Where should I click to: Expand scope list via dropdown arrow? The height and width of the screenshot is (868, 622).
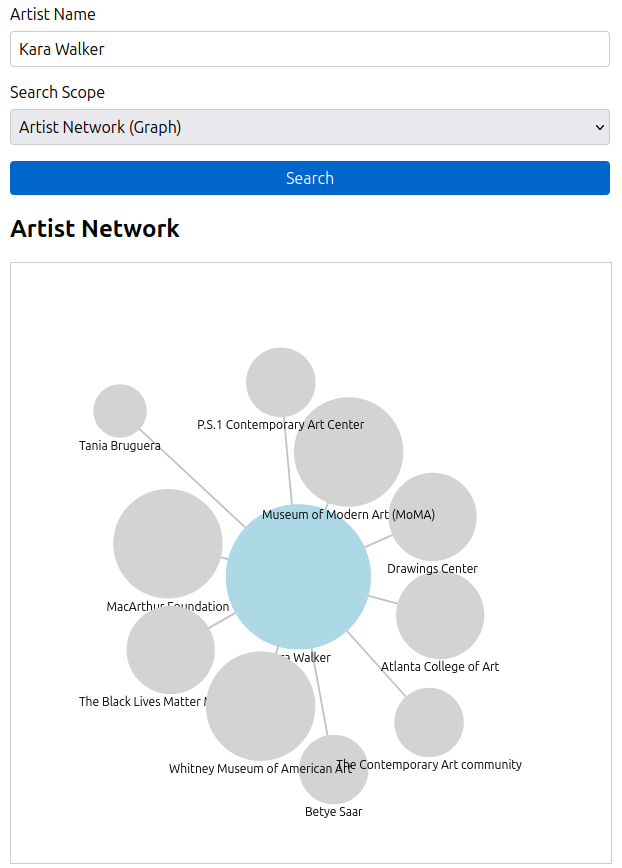(x=599, y=127)
